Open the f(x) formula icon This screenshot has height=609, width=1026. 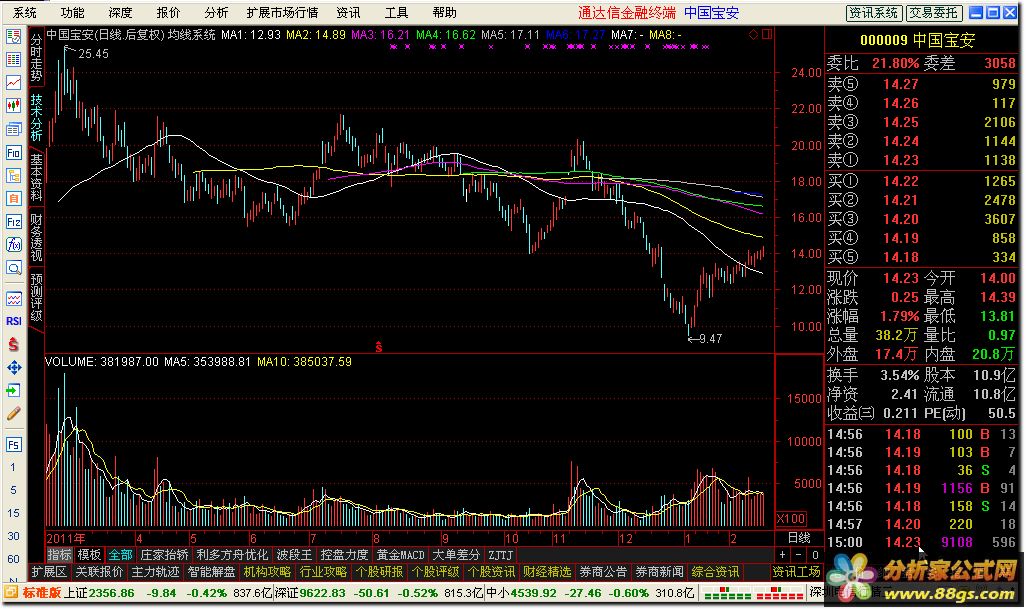14,245
